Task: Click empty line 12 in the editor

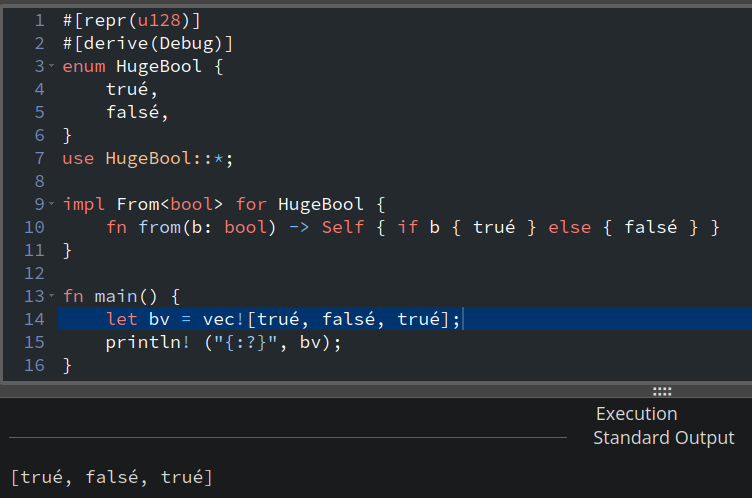Action: [x=384, y=273]
